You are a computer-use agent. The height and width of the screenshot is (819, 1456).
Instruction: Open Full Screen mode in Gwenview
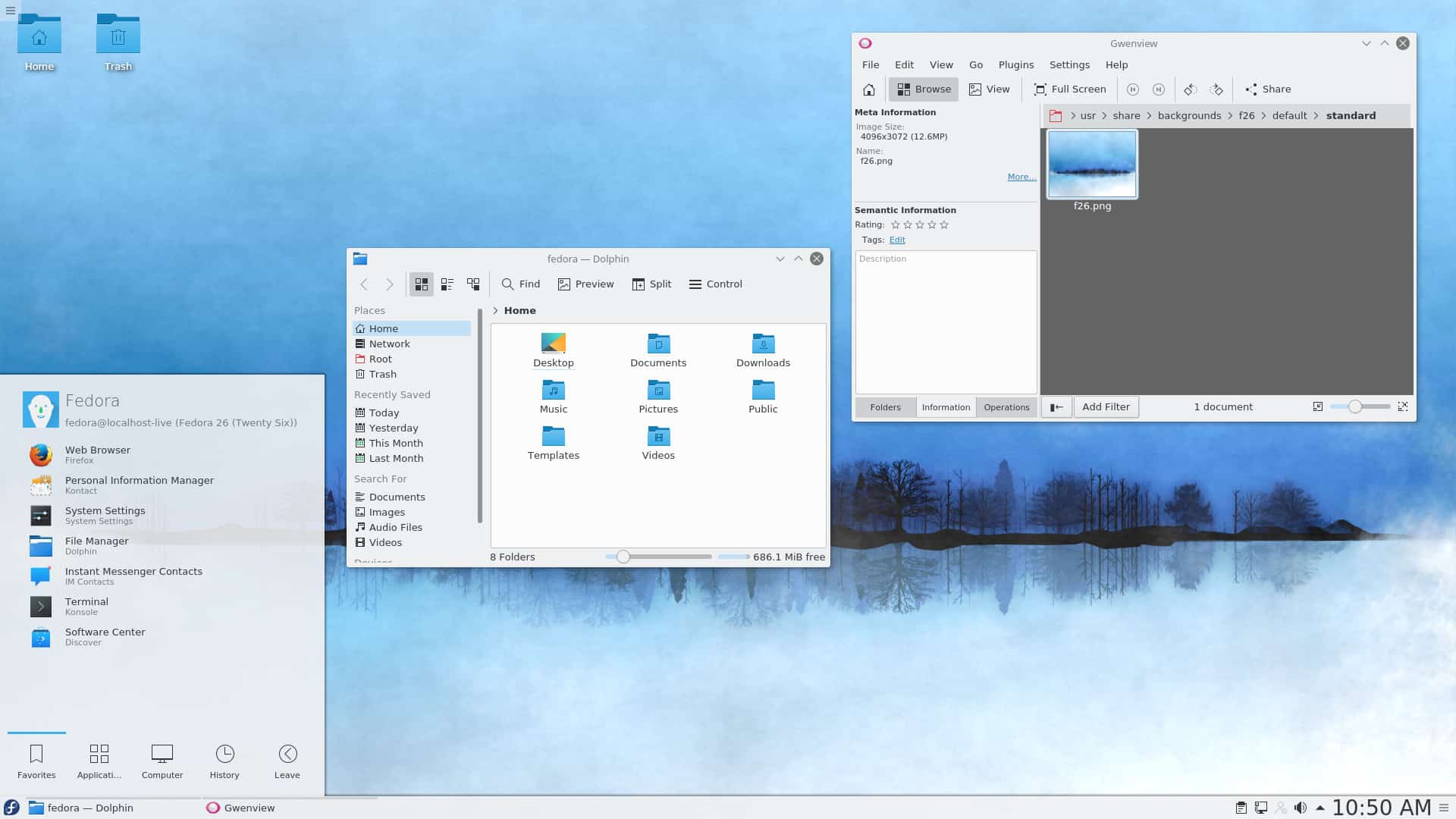(1070, 89)
